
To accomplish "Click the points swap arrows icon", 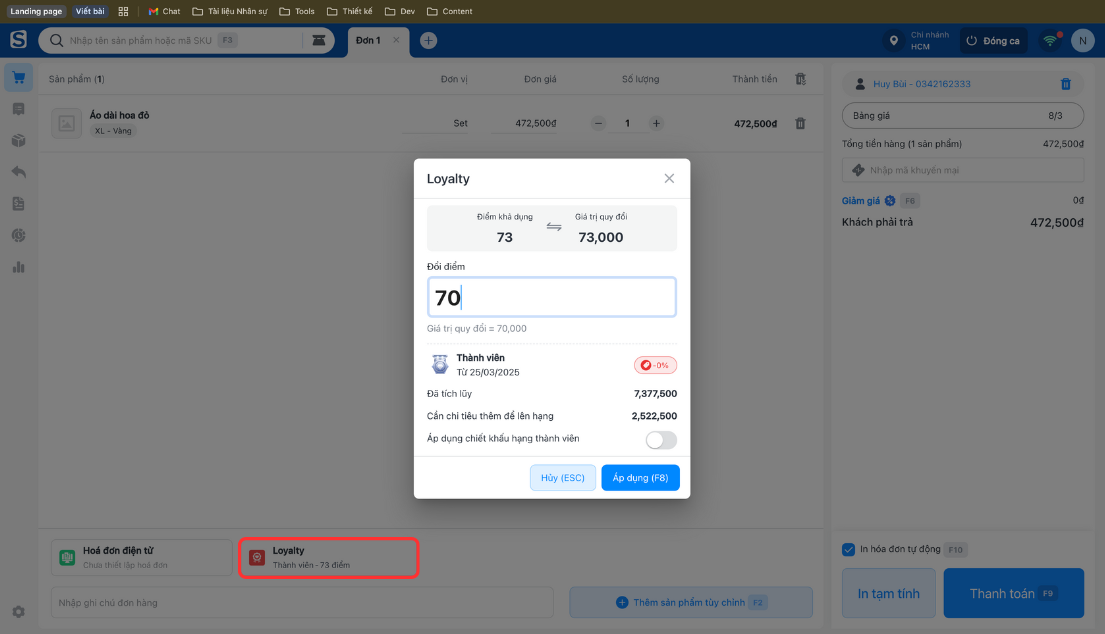I will click(x=554, y=227).
